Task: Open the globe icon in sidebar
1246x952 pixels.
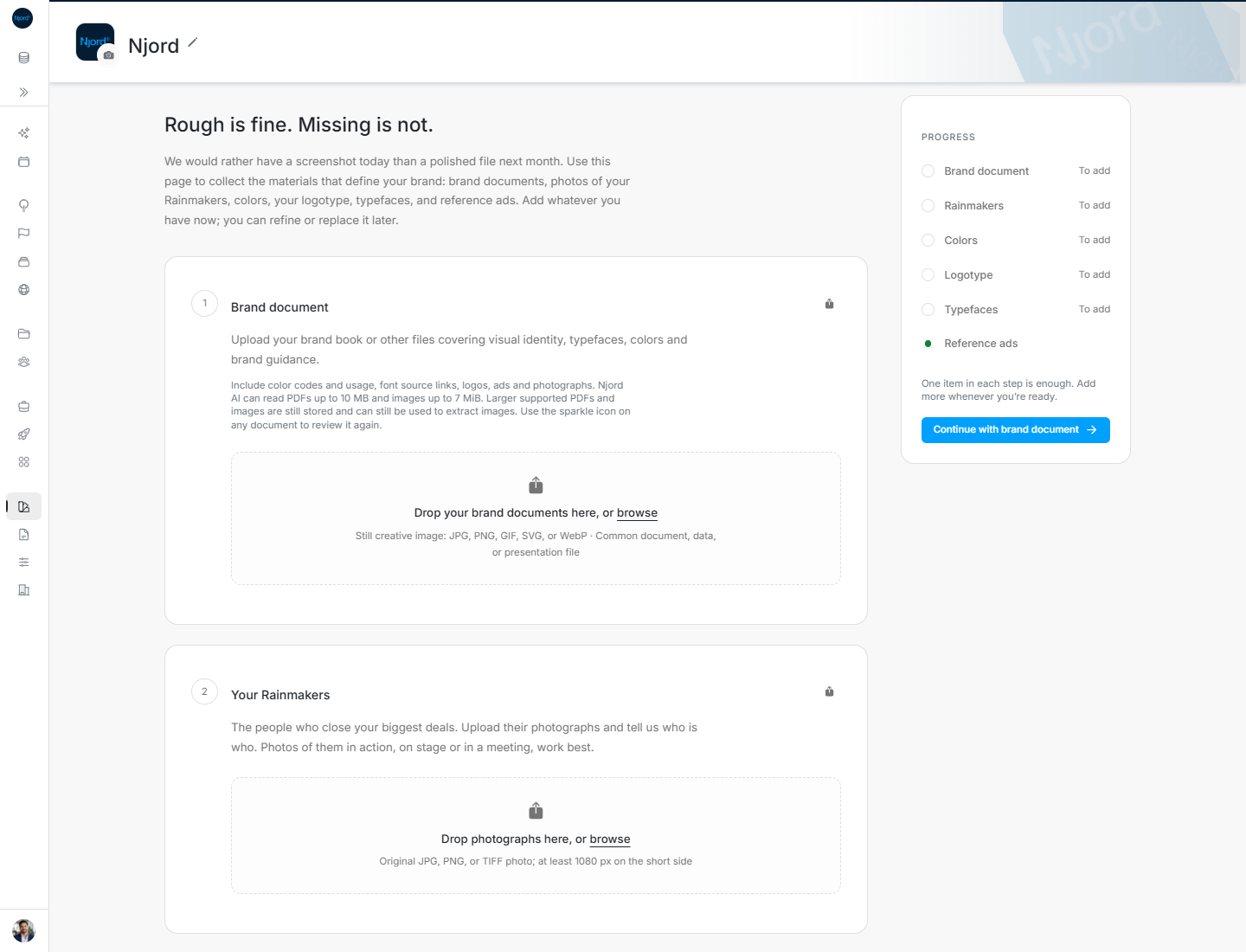Action: coord(23,290)
